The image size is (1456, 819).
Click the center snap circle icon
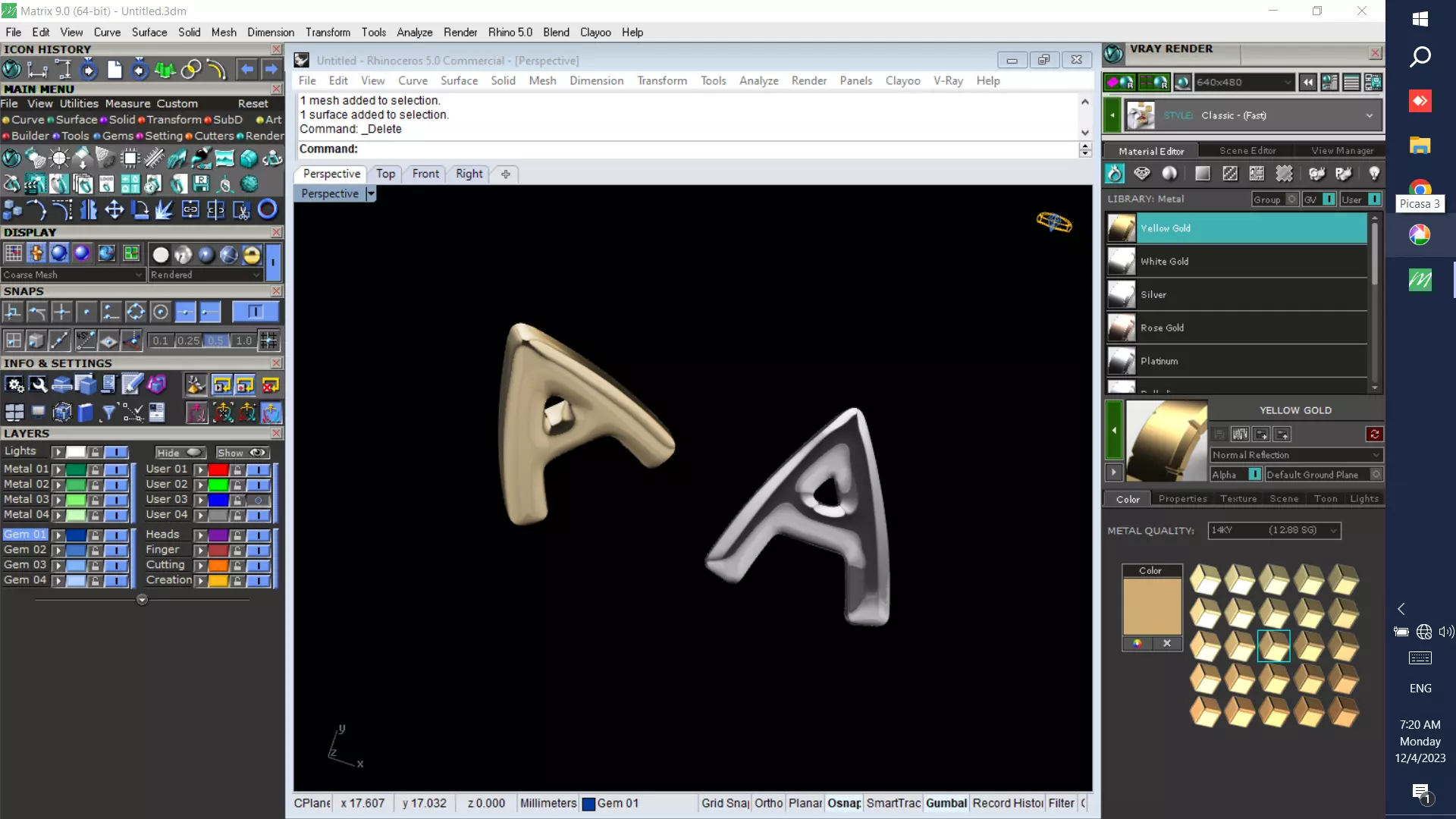point(160,312)
